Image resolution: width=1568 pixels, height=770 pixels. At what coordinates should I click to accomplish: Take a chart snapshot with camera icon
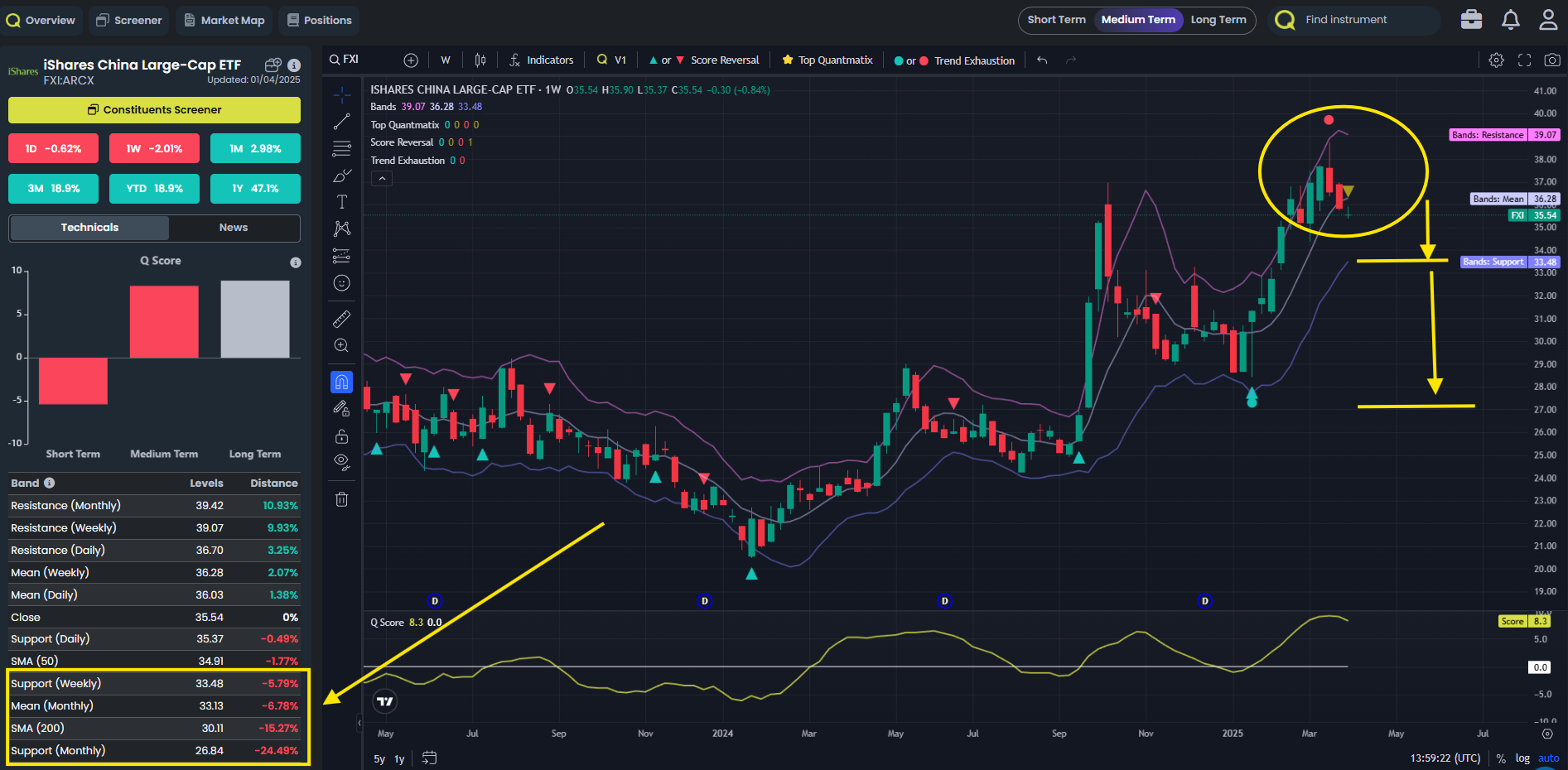tap(1552, 60)
